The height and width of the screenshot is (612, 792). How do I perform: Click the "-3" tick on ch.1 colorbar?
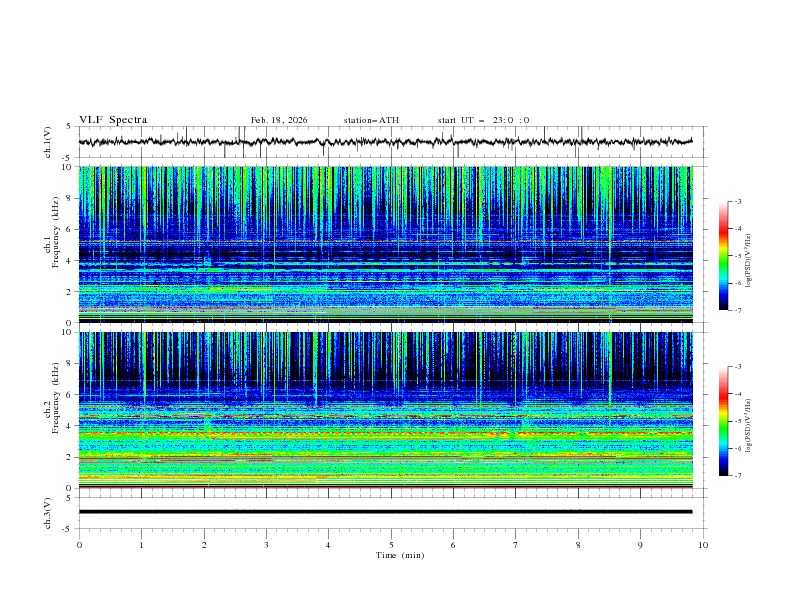tap(738, 201)
